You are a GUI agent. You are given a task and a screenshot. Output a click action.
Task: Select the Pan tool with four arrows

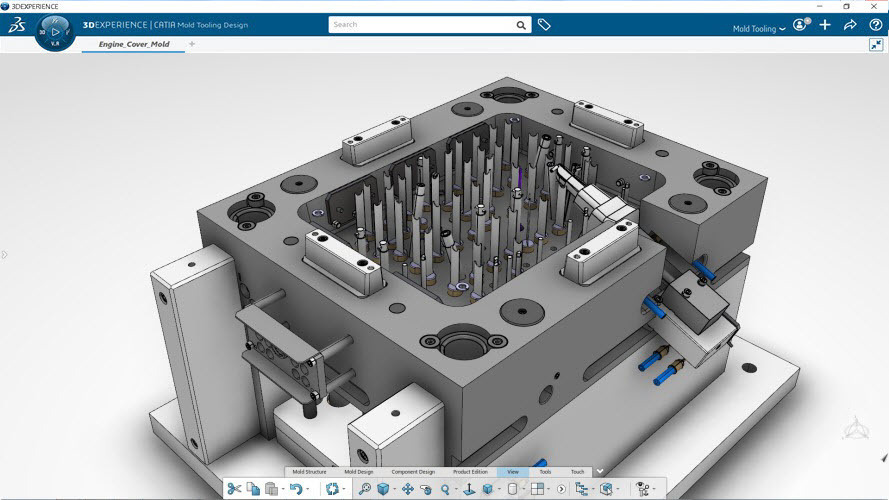pos(408,489)
